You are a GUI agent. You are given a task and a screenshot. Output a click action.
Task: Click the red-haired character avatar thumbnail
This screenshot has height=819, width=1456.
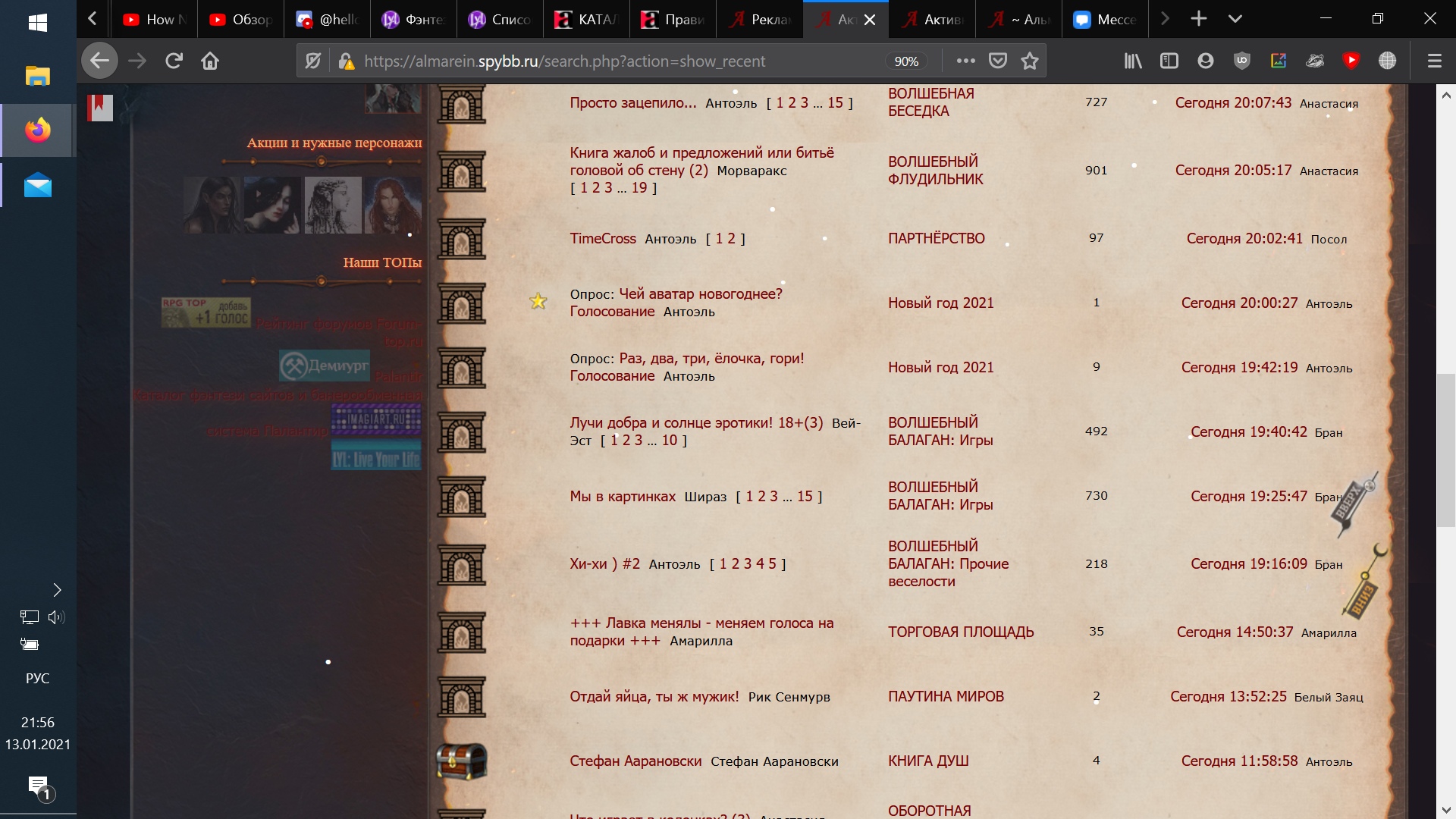click(x=392, y=205)
